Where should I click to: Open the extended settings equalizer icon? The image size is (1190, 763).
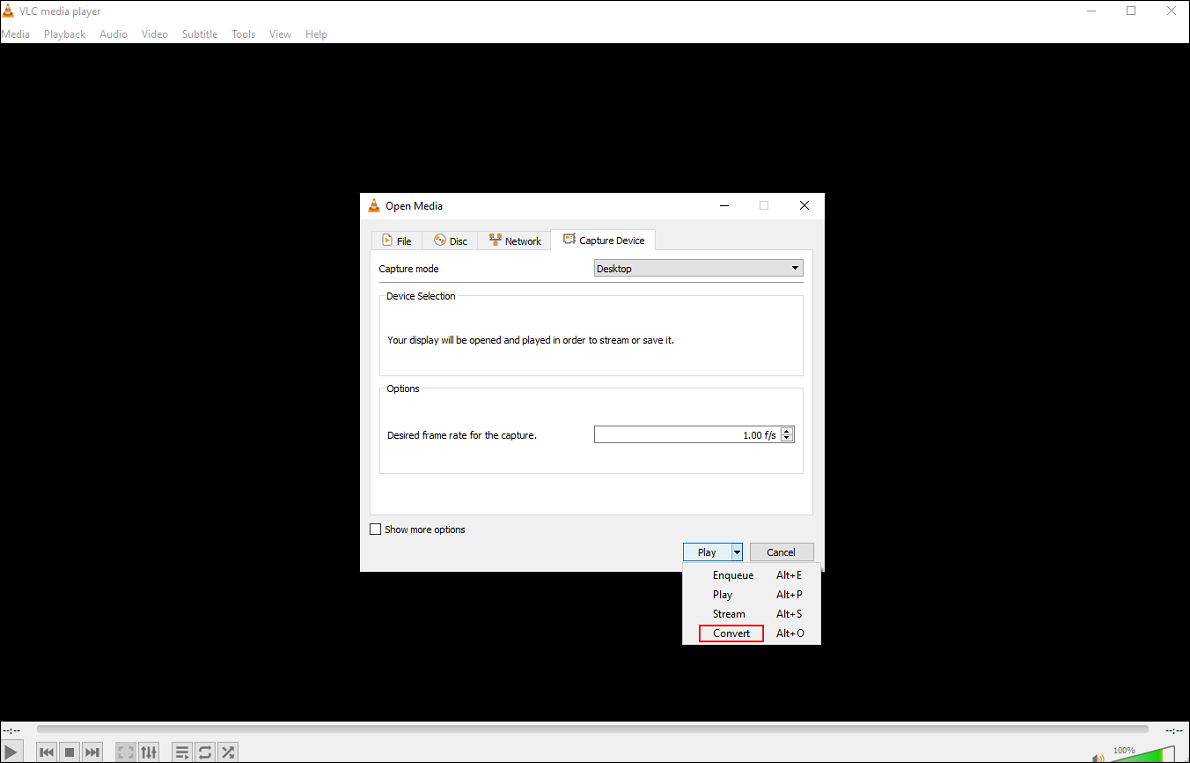[x=148, y=751]
